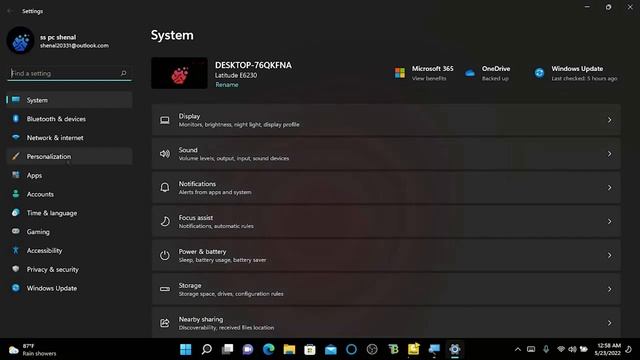This screenshot has width=640, height=360.
Task: Click the search magnifier in Find a setting
Action: pyautogui.click(x=124, y=73)
